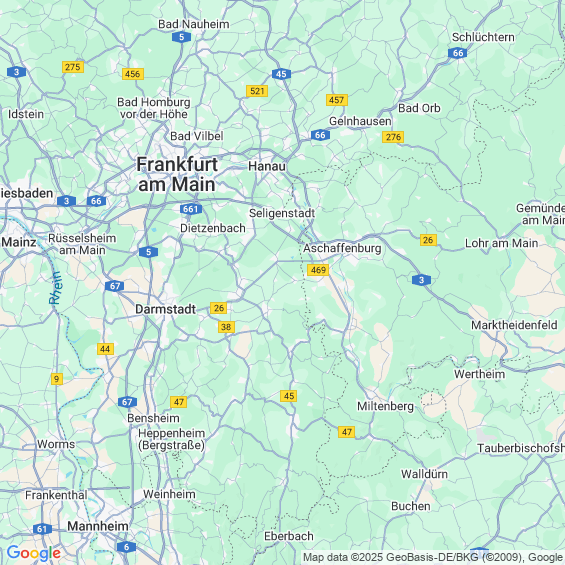565x565 pixels.
Task: Click the Map data copyright attribution
Action: pos(433,557)
